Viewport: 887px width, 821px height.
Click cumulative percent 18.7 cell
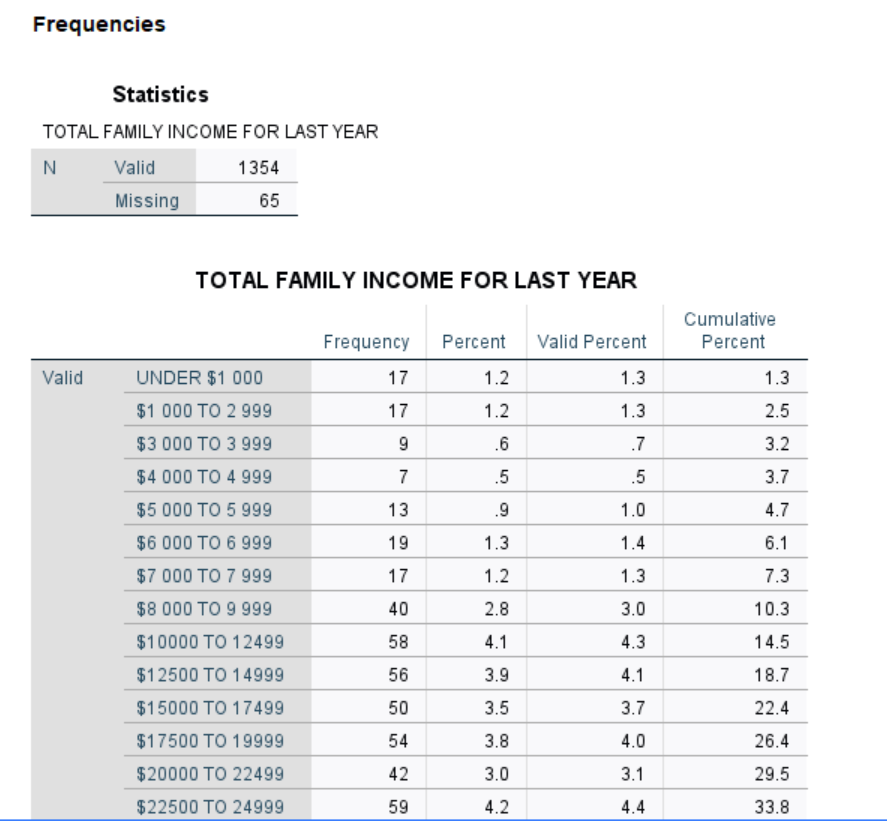pos(772,675)
